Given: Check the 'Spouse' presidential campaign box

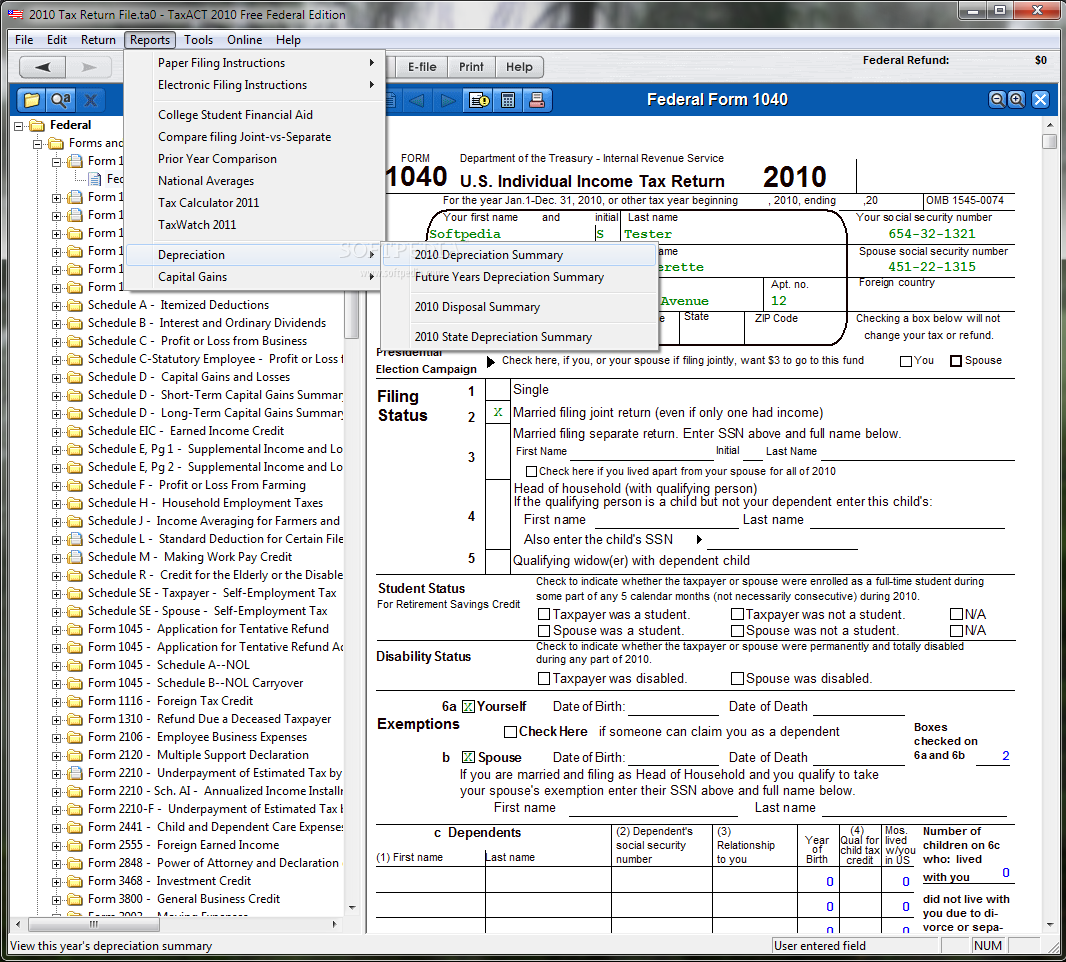Looking at the screenshot, I should (x=956, y=361).
